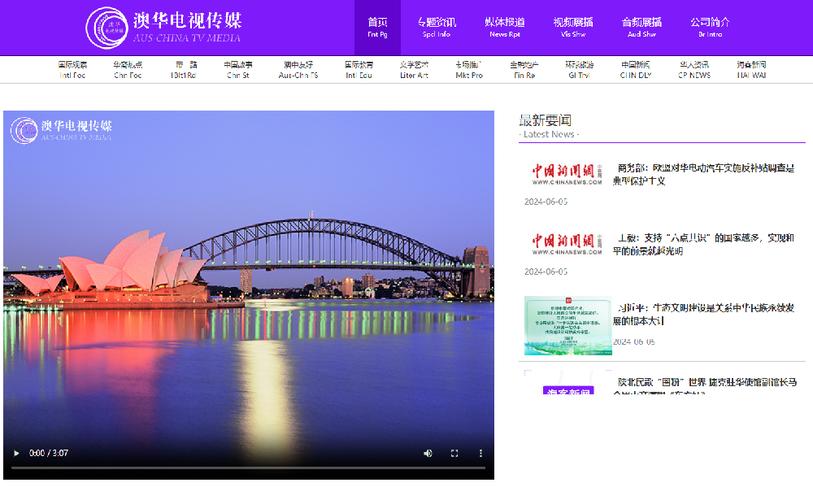813x500 pixels.
Task: Go to Gl Trvl category
Action: [x=579, y=70]
